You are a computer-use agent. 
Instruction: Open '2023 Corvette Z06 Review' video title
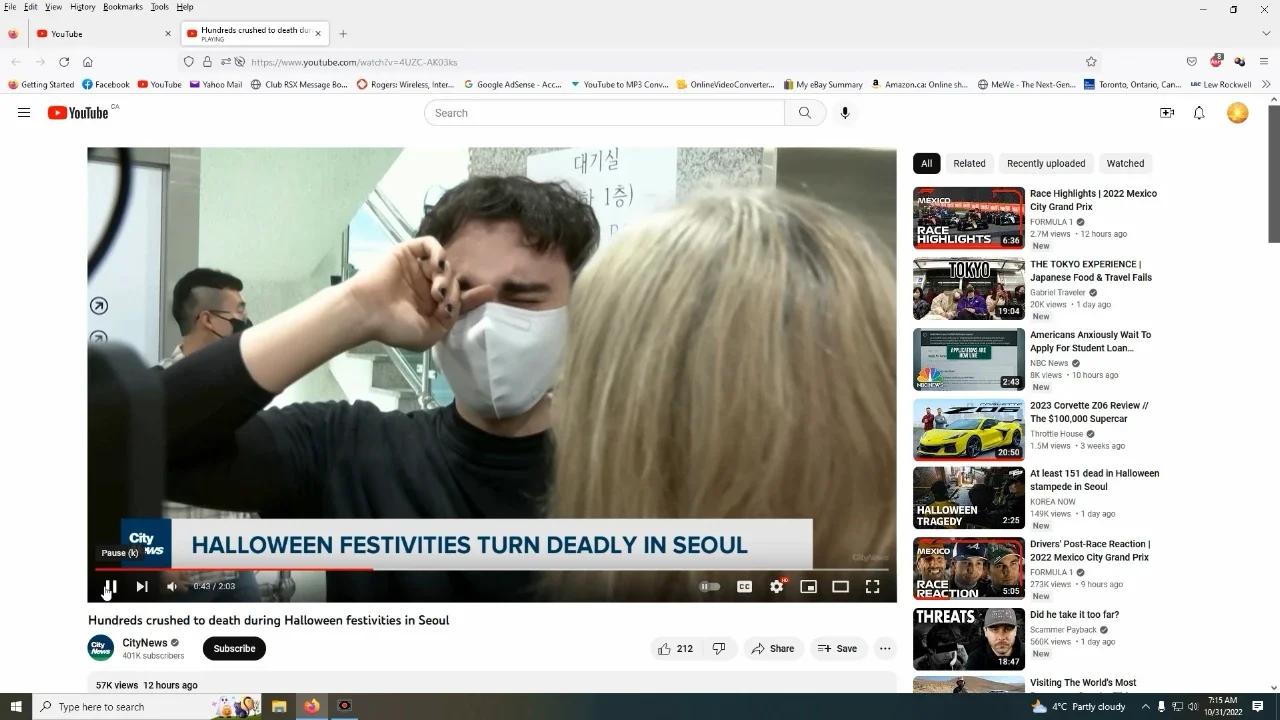[1089, 412]
